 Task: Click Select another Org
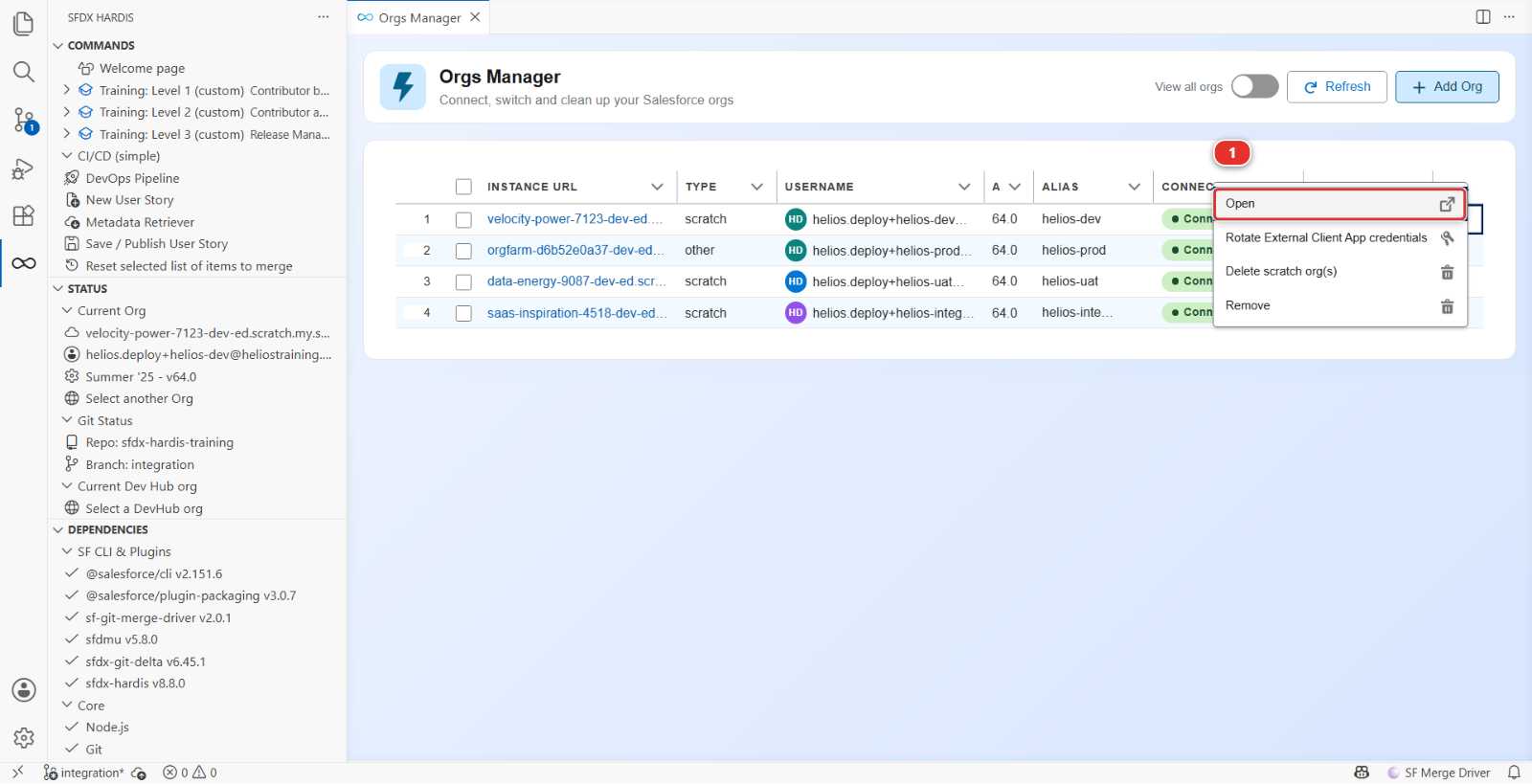139,398
